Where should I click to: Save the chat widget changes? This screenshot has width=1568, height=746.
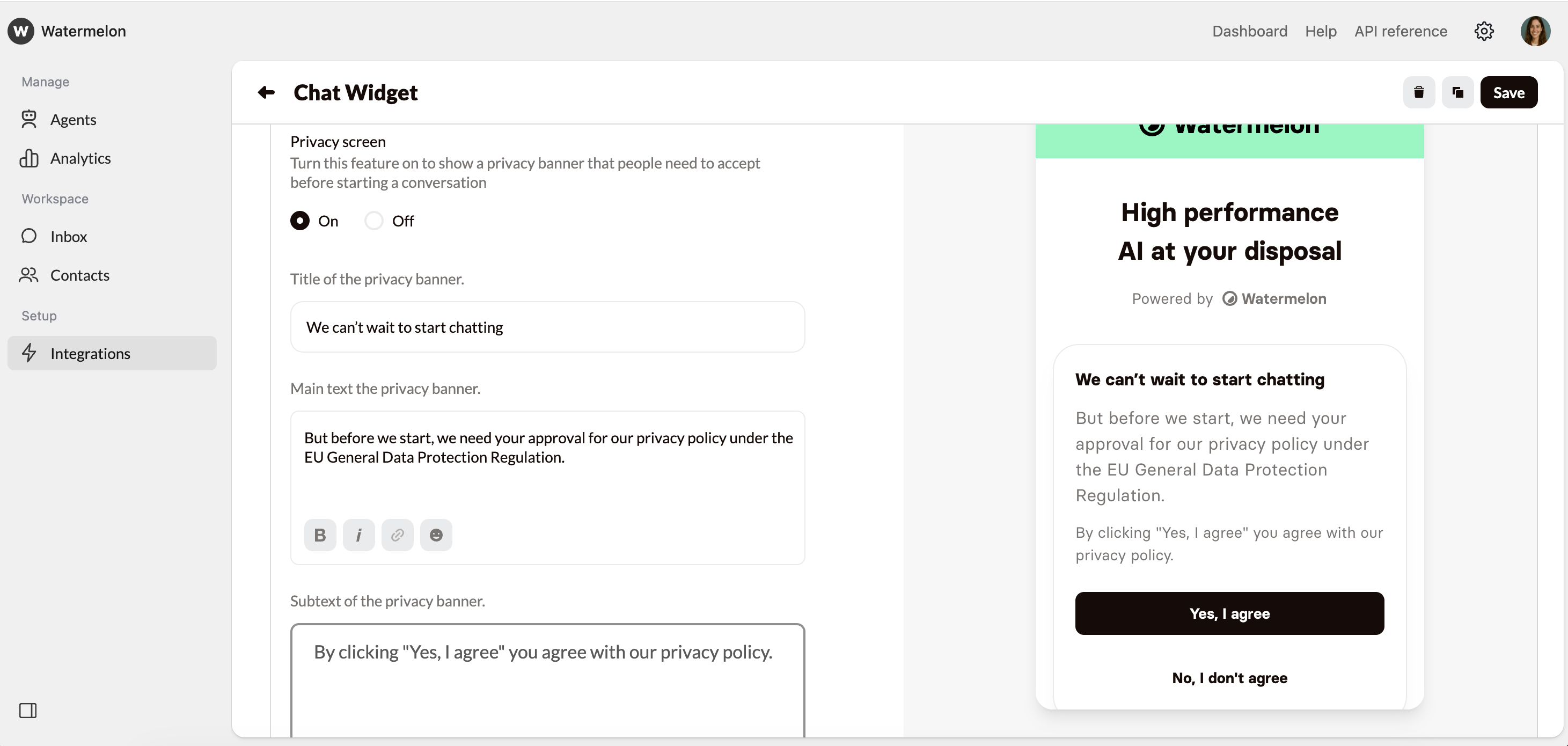1509,92
